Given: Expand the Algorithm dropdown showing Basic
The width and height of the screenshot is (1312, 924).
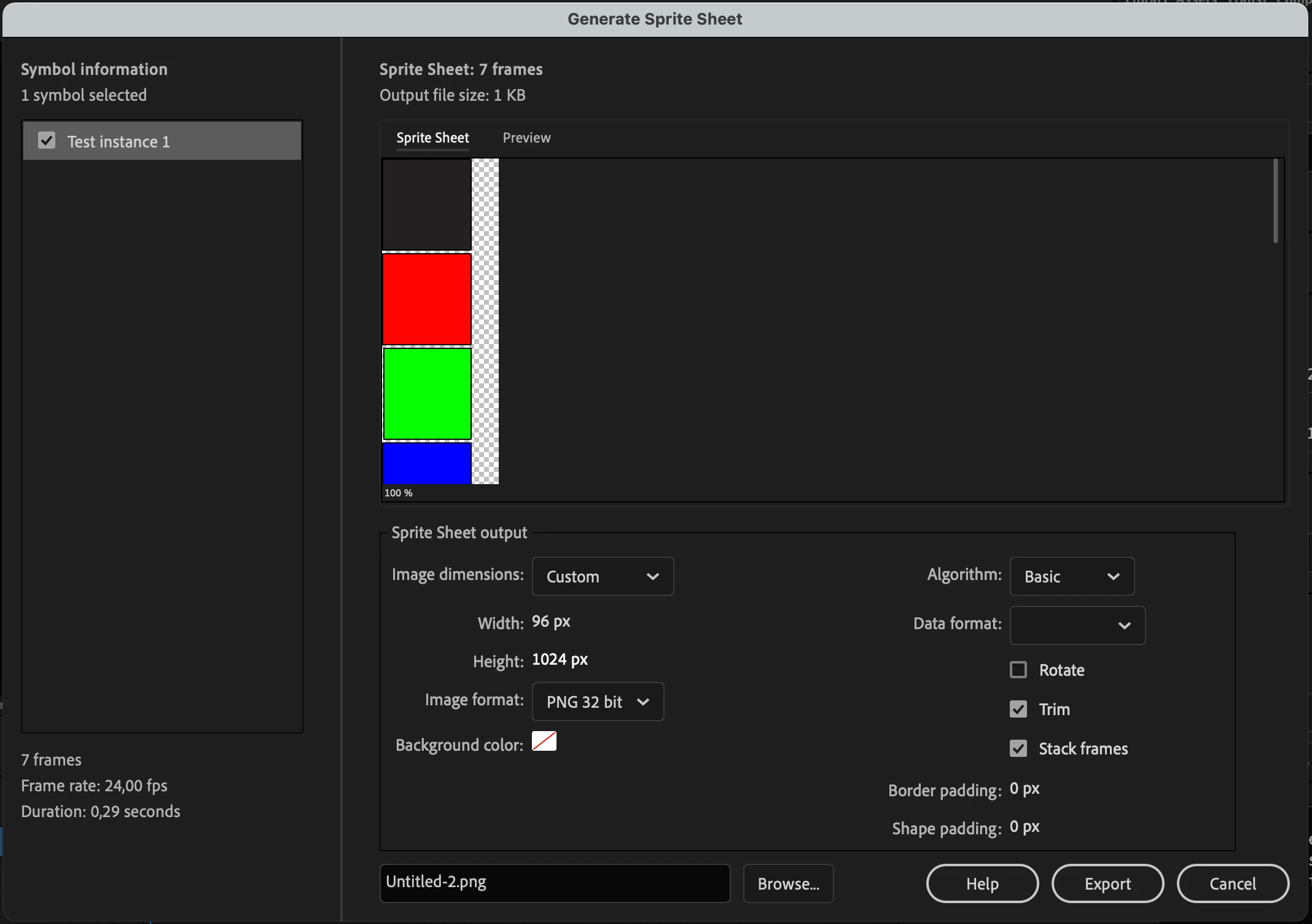Looking at the screenshot, I should pyautogui.click(x=1072, y=576).
